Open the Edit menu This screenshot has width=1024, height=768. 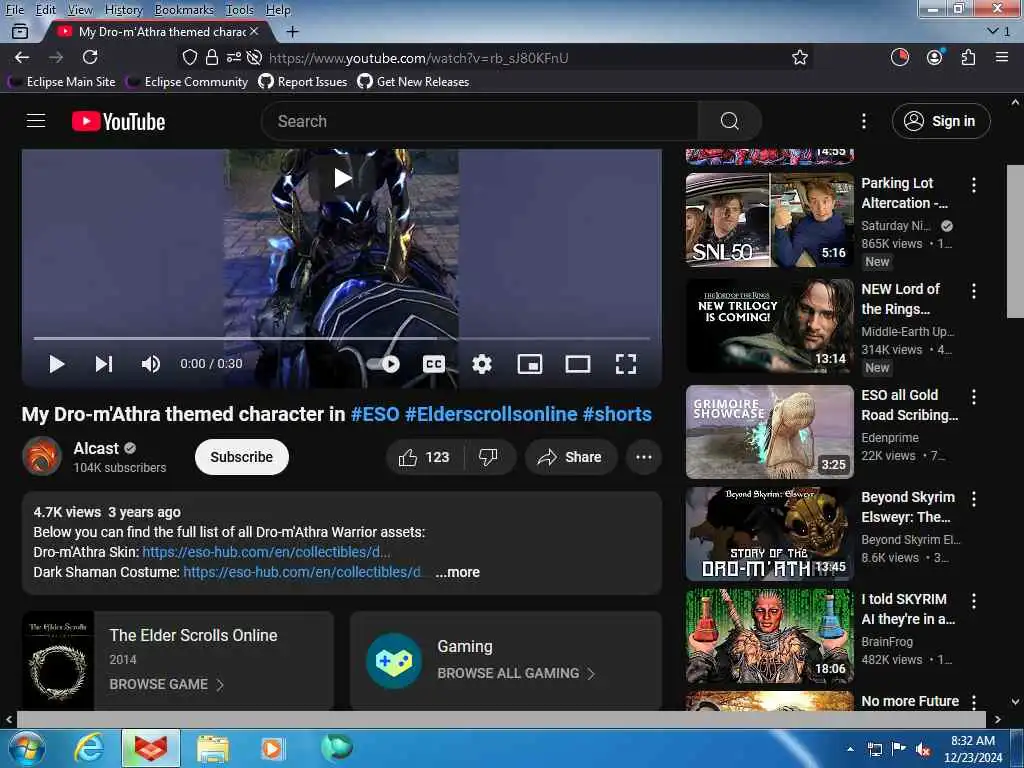pos(46,10)
